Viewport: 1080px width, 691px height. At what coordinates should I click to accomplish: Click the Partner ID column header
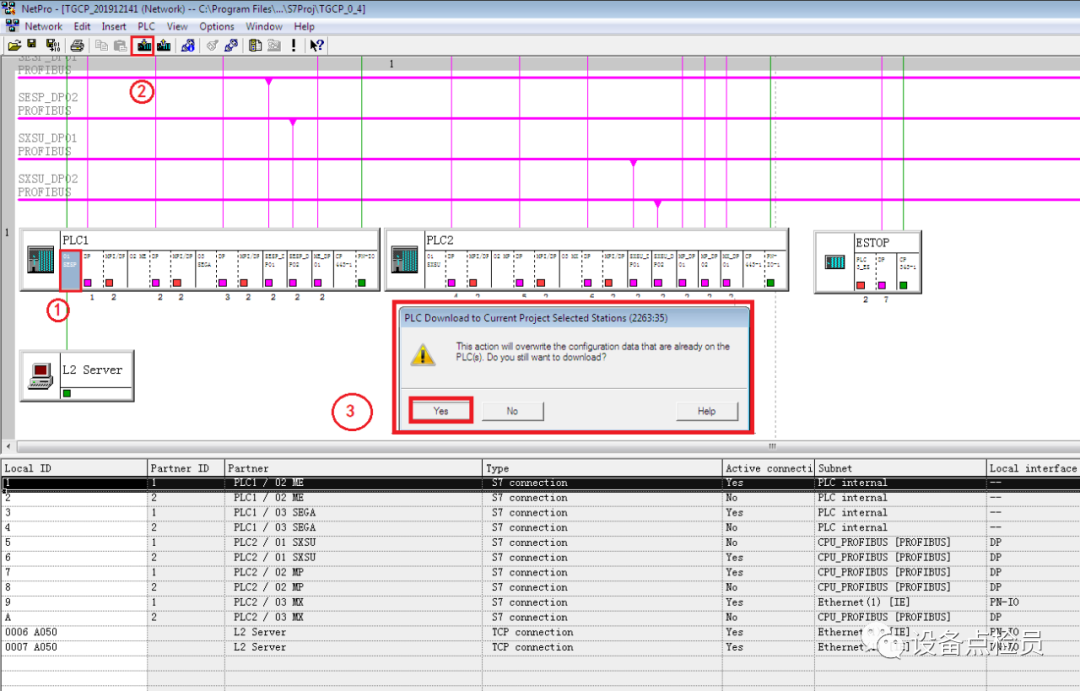coord(186,468)
